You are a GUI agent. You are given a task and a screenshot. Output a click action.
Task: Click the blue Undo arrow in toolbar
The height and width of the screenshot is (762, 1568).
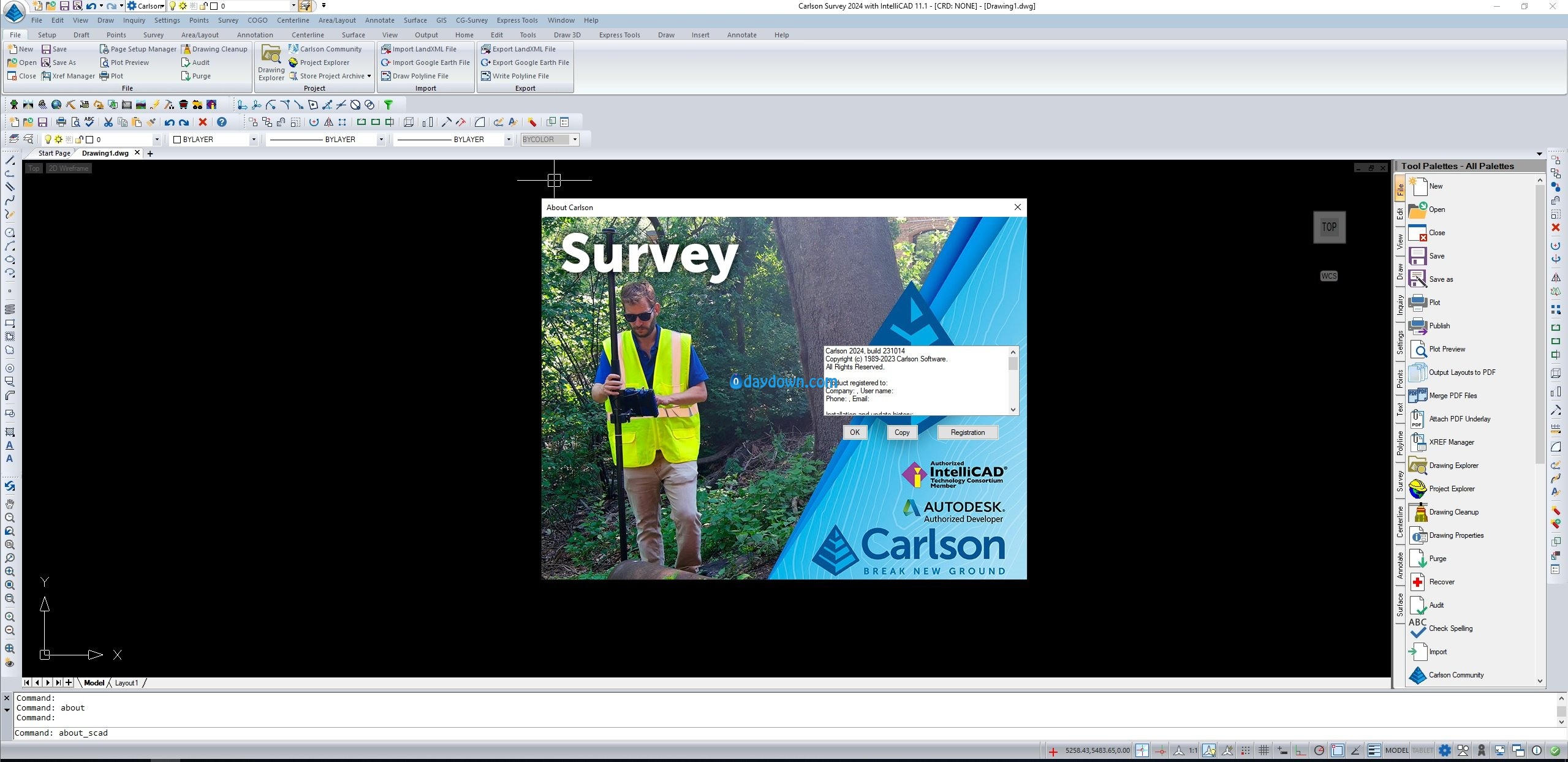pyautogui.click(x=169, y=122)
